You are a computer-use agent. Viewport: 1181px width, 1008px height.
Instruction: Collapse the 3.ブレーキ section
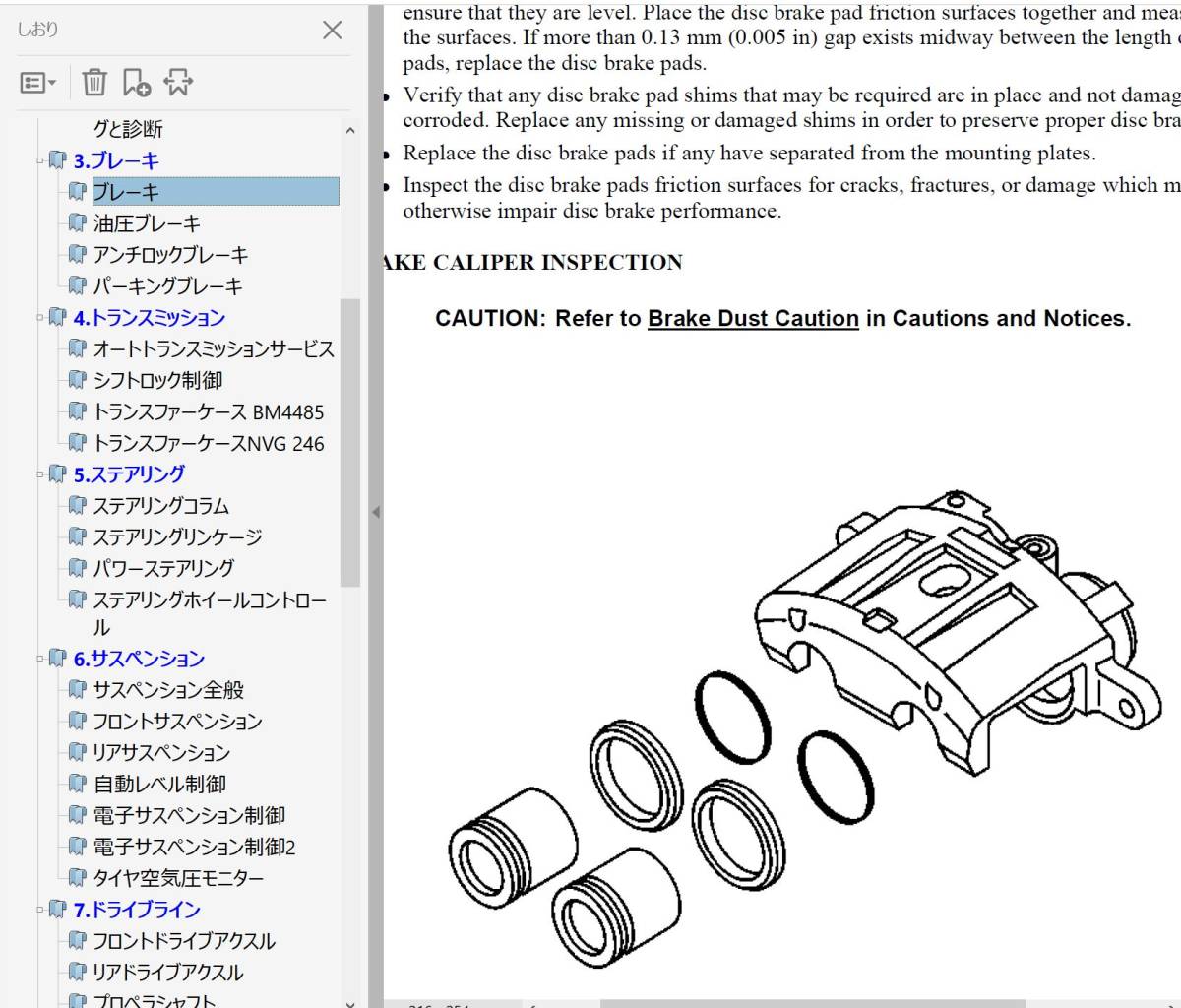[x=40, y=159]
